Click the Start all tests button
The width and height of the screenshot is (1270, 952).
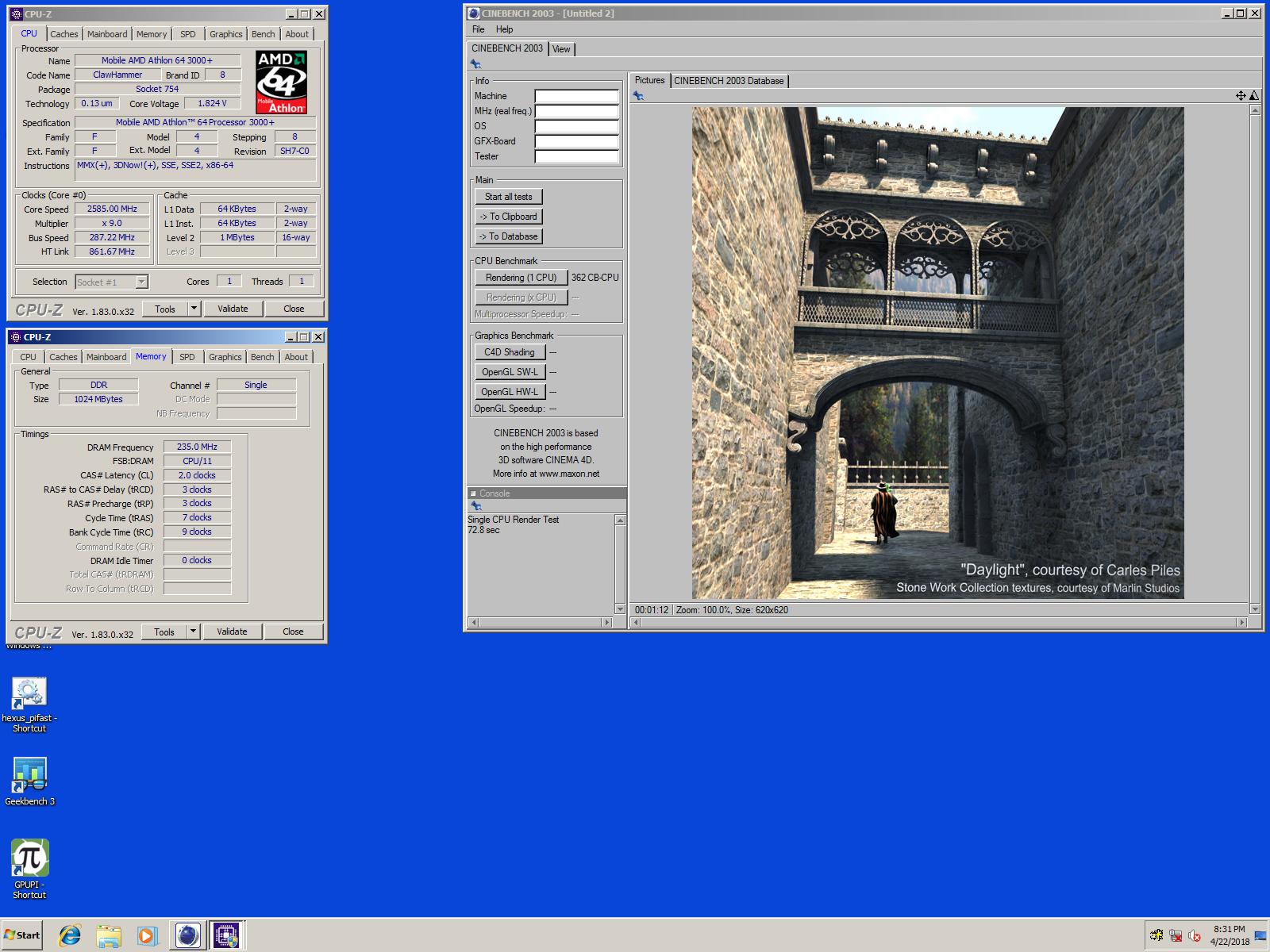coord(509,197)
